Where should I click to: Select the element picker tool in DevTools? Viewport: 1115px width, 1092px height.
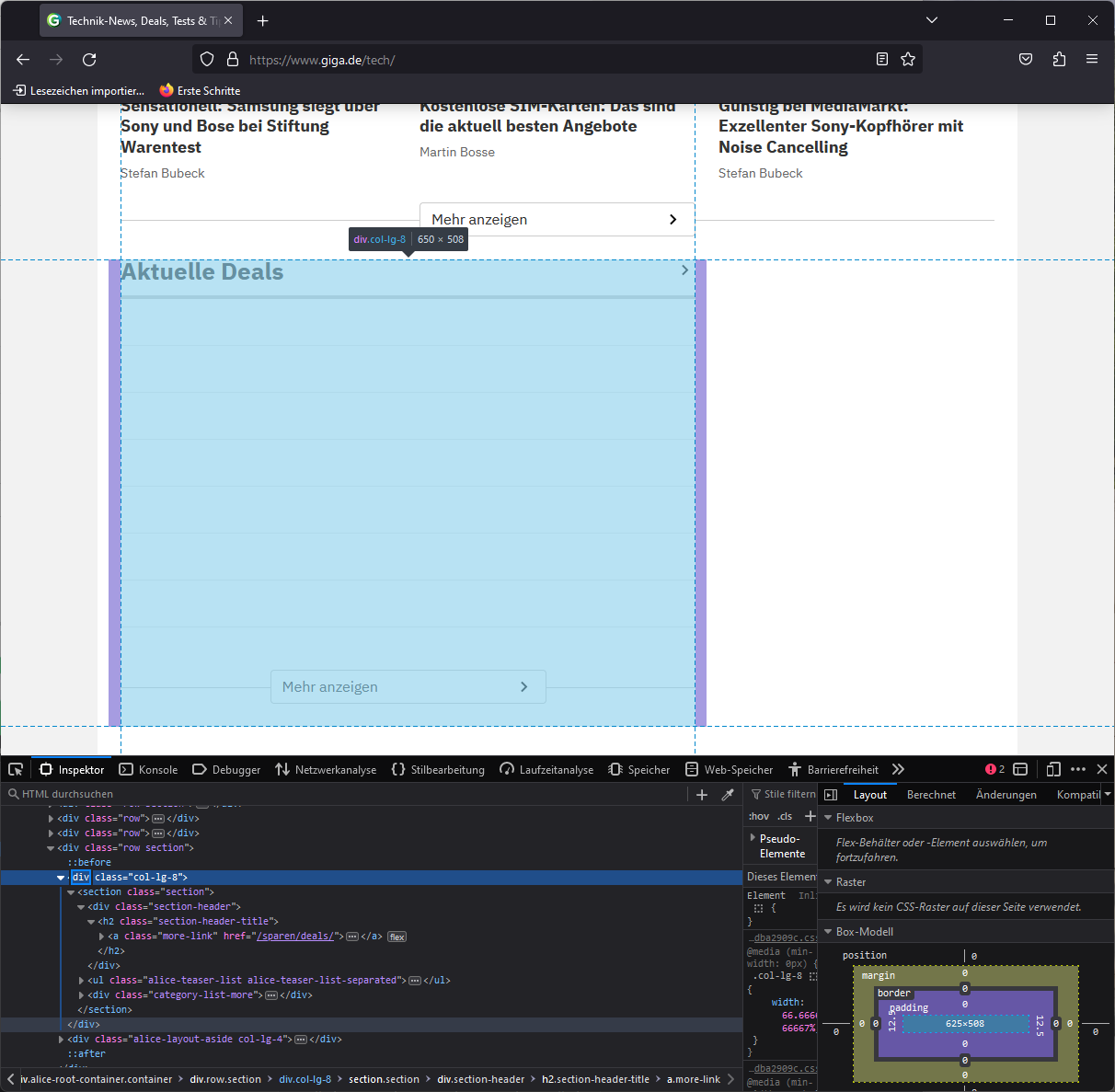point(15,769)
